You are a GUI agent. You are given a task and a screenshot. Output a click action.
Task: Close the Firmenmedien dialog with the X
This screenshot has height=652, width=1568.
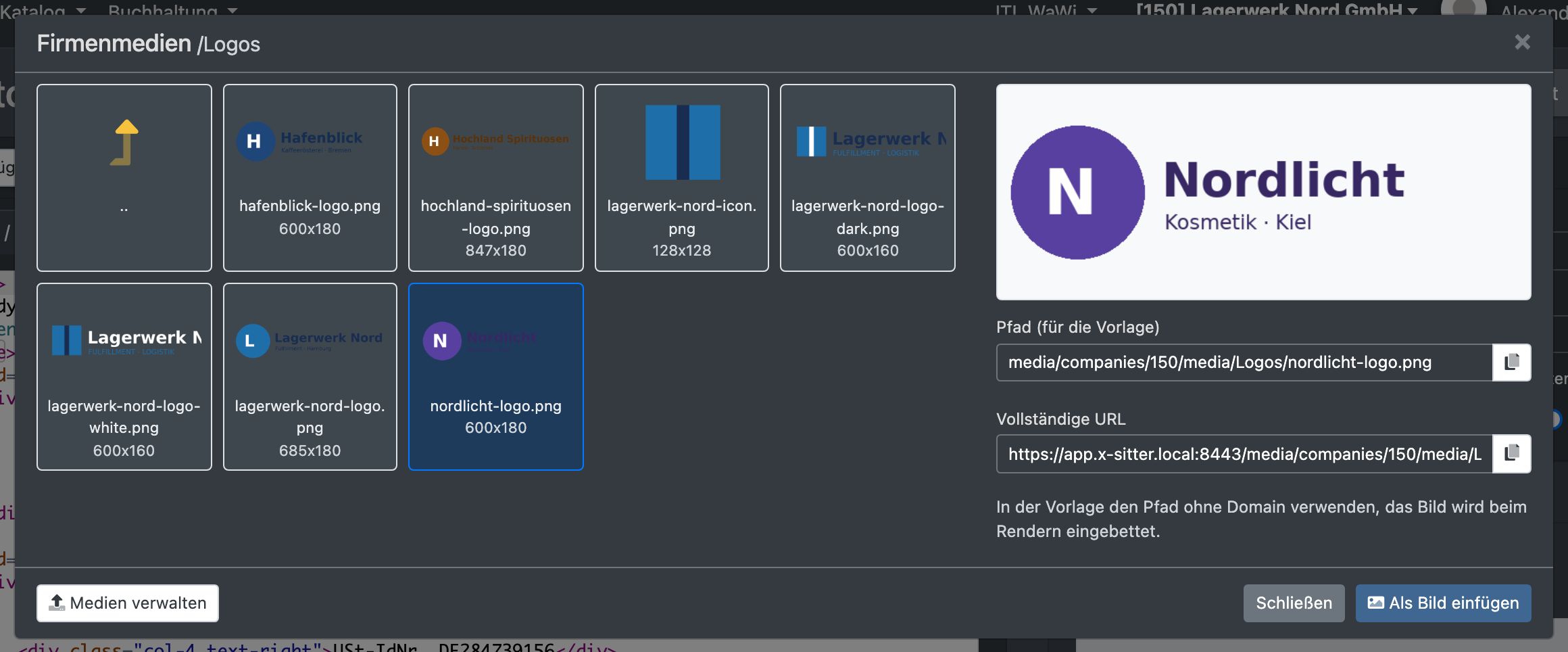[x=1522, y=43]
